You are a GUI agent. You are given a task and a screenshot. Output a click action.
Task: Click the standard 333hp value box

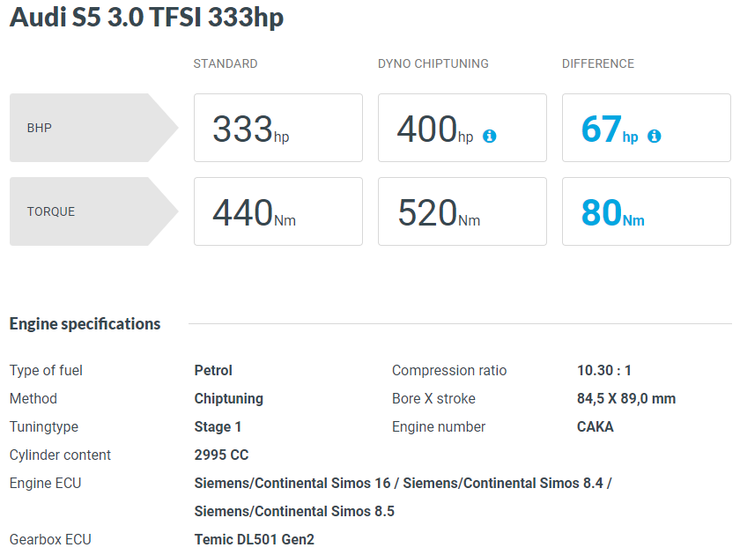pyautogui.click(x=278, y=127)
